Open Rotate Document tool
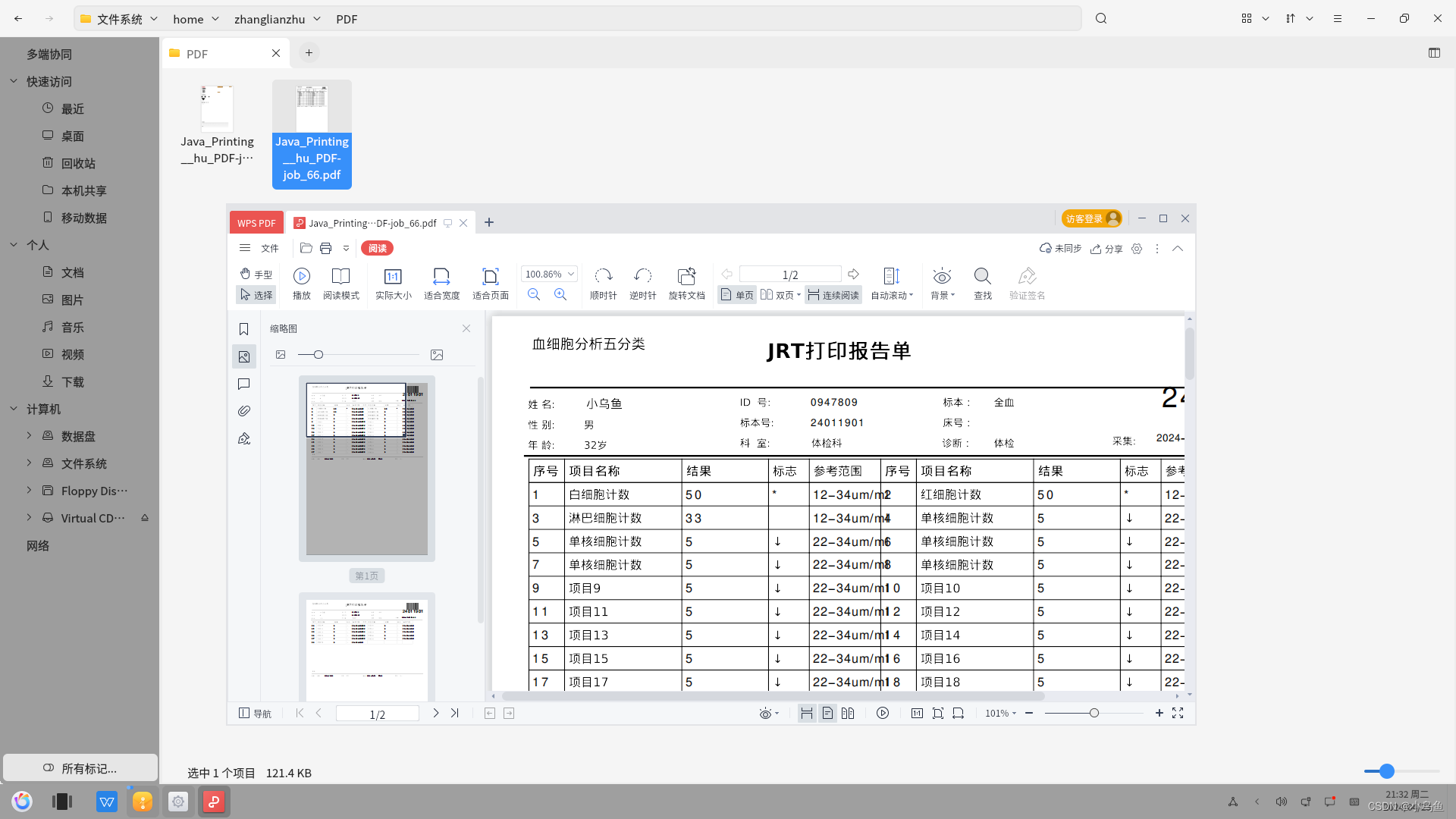Screen dimensions: 1456x819 tap(687, 284)
